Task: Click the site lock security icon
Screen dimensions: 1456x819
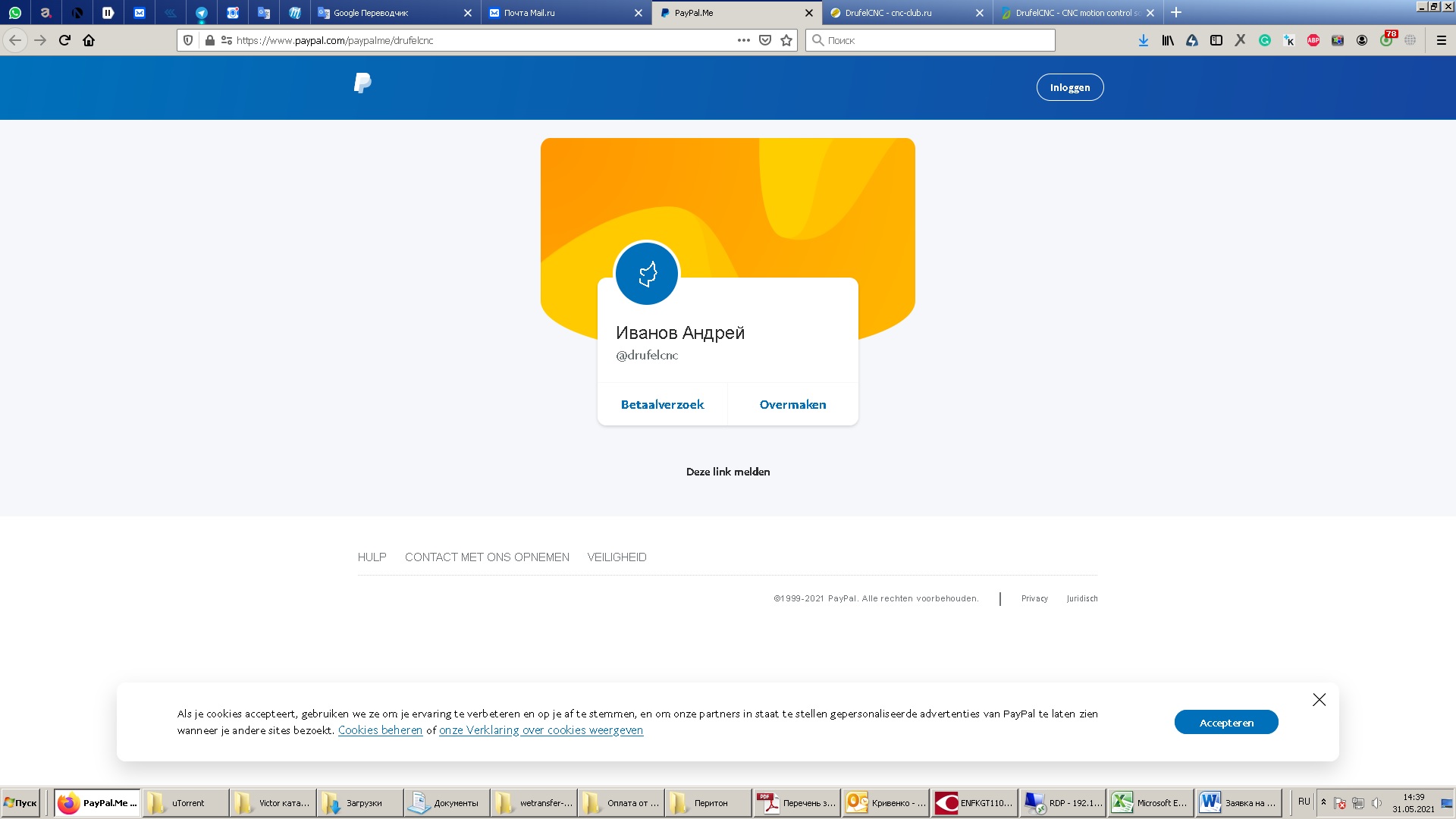Action: 210,40
